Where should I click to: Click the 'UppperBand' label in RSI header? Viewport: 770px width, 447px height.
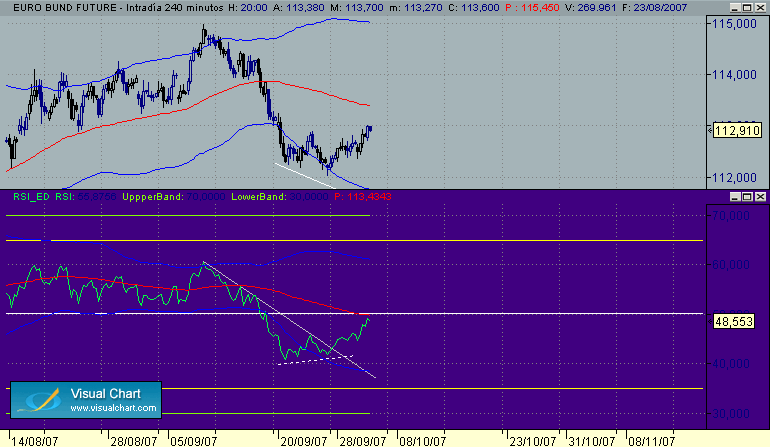click(152, 196)
